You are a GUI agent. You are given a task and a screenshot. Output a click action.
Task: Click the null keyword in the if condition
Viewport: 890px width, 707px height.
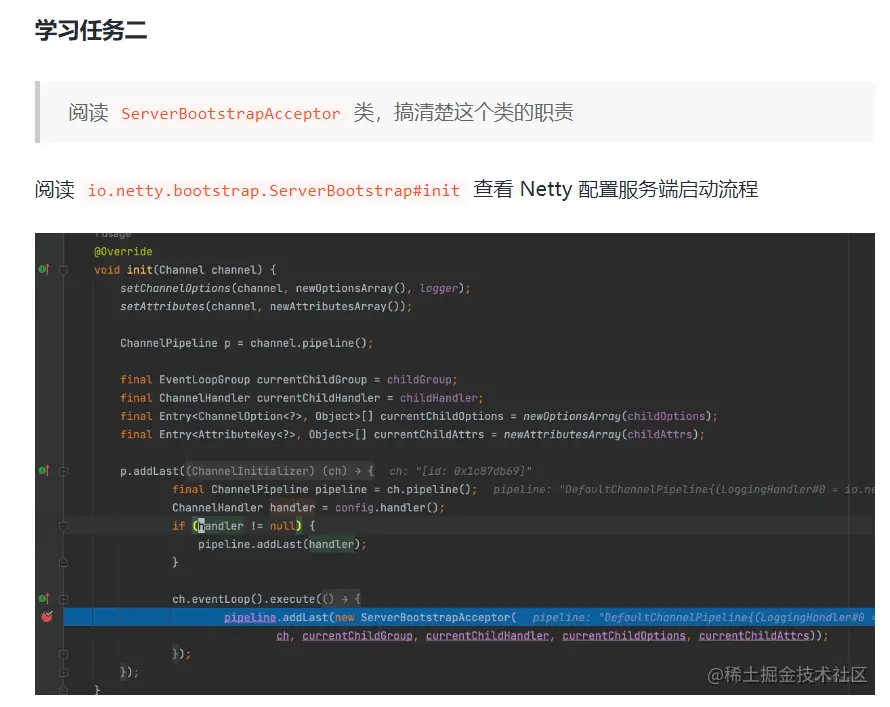pos(283,525)
